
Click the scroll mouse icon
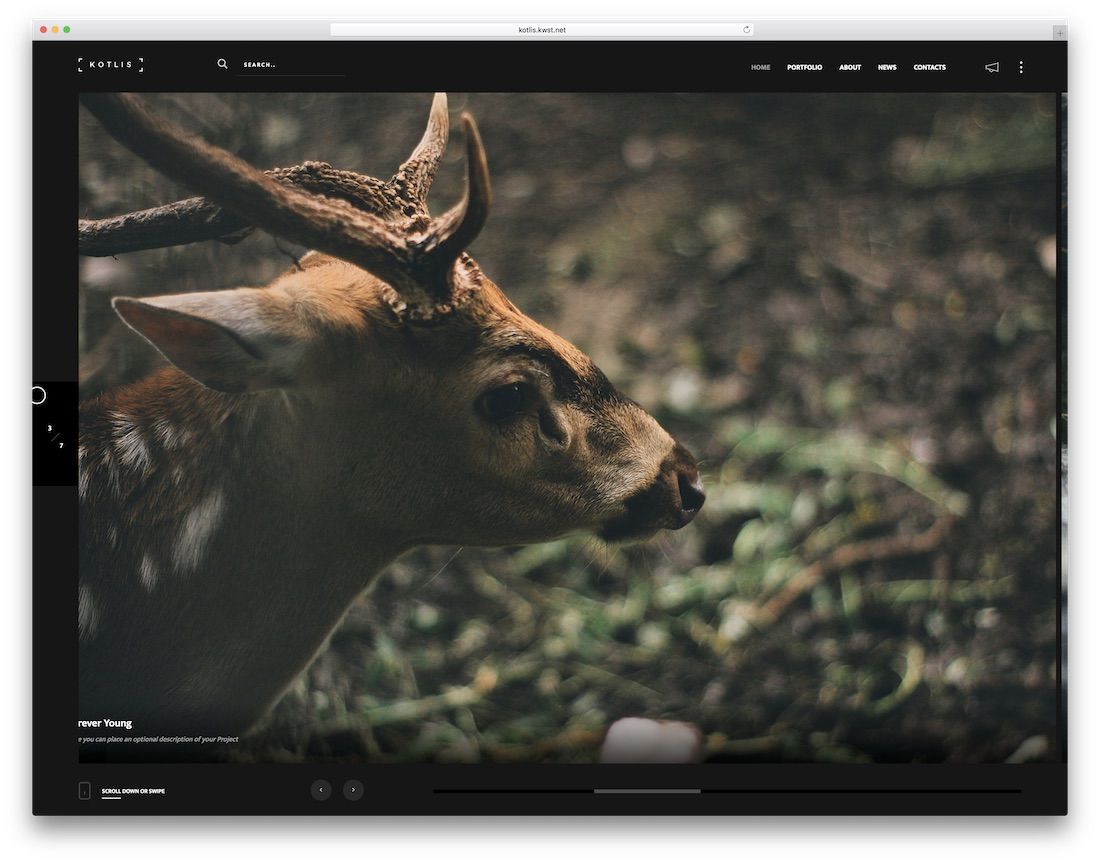tap(84, 790)
